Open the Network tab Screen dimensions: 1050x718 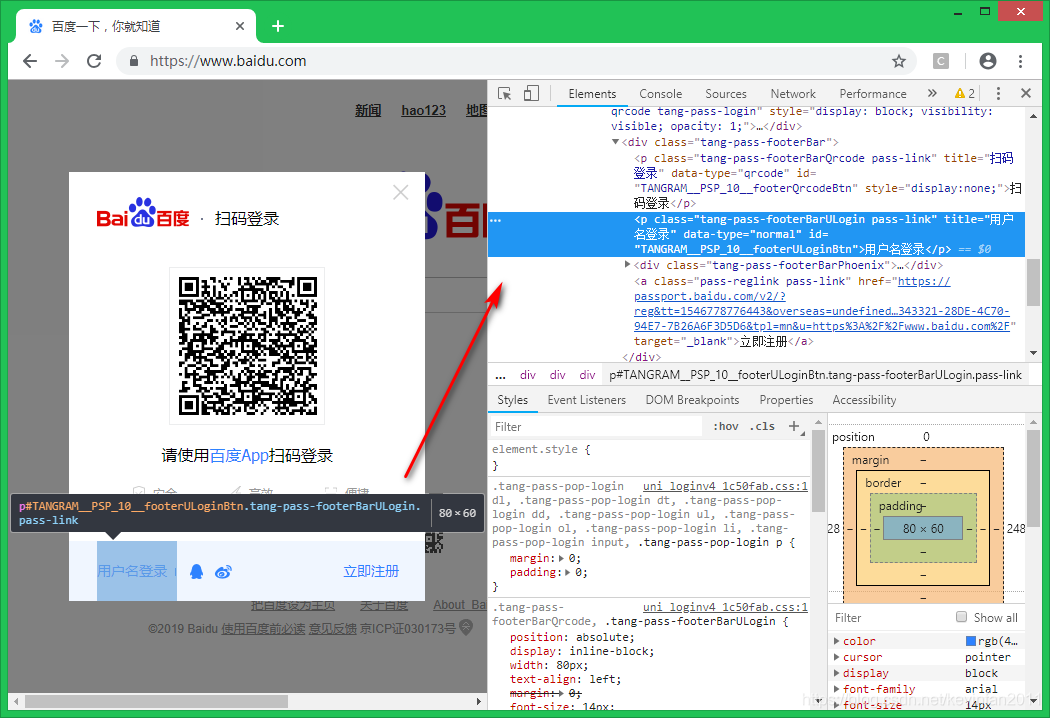(793, 94)
